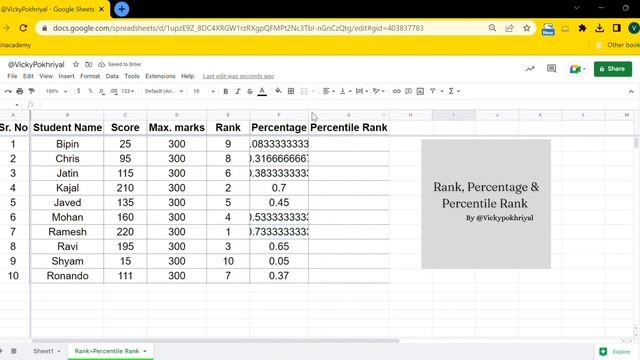Bookmark this page with the star

(527, 28)
